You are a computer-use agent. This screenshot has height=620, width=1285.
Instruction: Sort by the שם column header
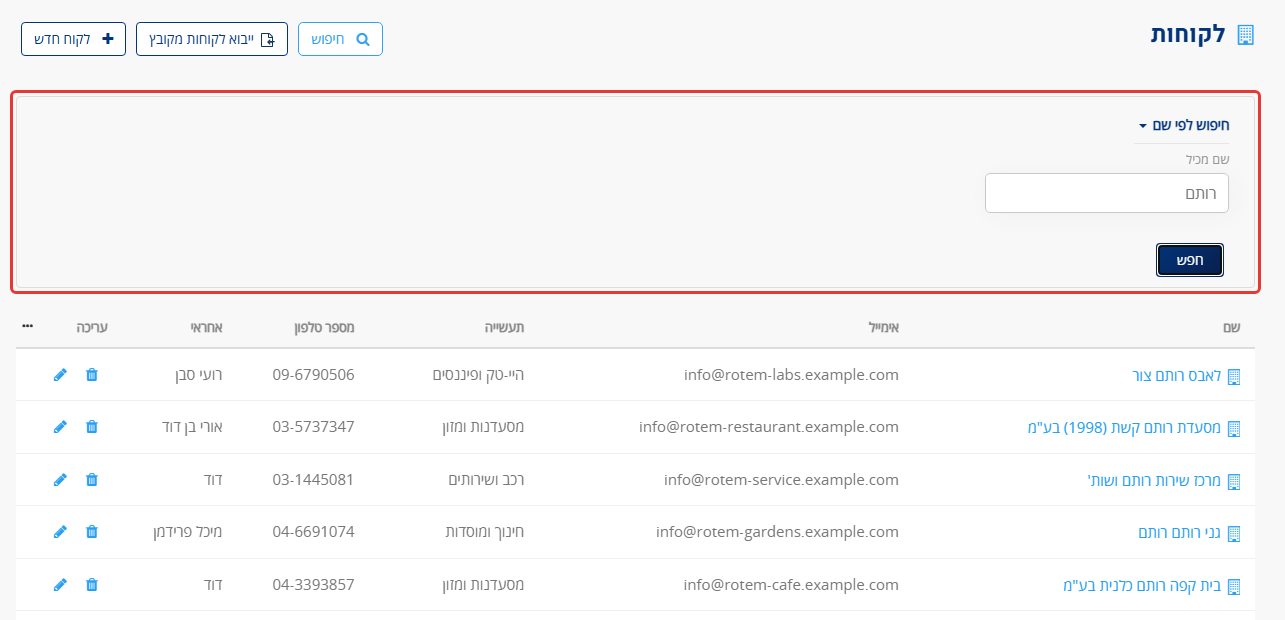click(1232, 327)
